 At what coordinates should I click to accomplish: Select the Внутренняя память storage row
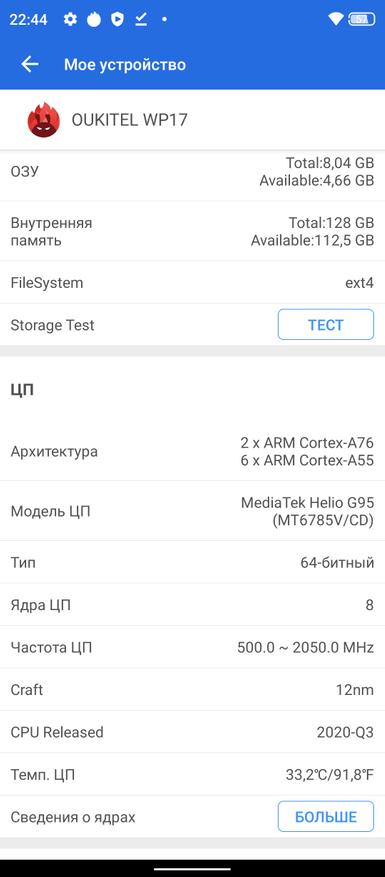tap(192, 232)
